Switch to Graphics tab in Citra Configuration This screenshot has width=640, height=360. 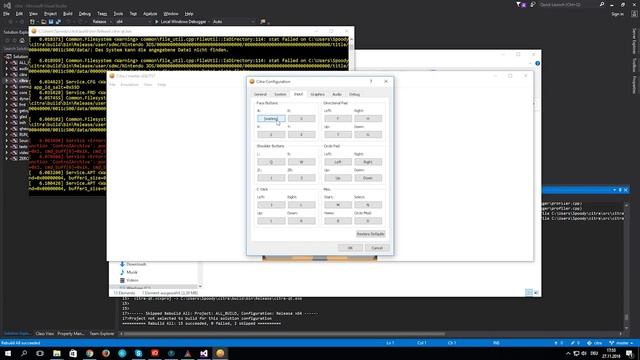pyautogui.click(x=318, y=94)
